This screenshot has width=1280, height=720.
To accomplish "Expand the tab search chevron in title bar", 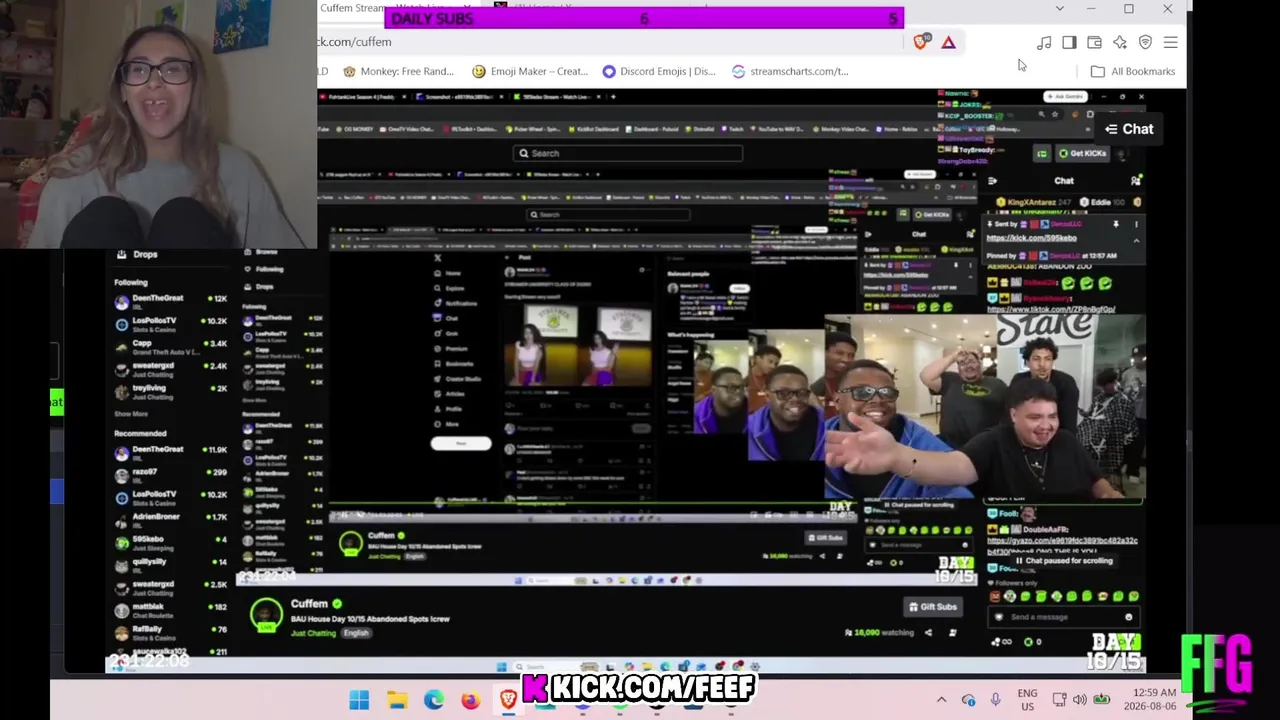I will 1060,9.
